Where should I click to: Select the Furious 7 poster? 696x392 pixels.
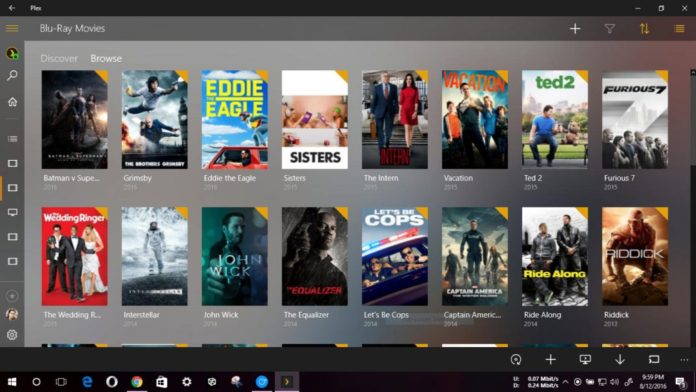click(635, 119)
